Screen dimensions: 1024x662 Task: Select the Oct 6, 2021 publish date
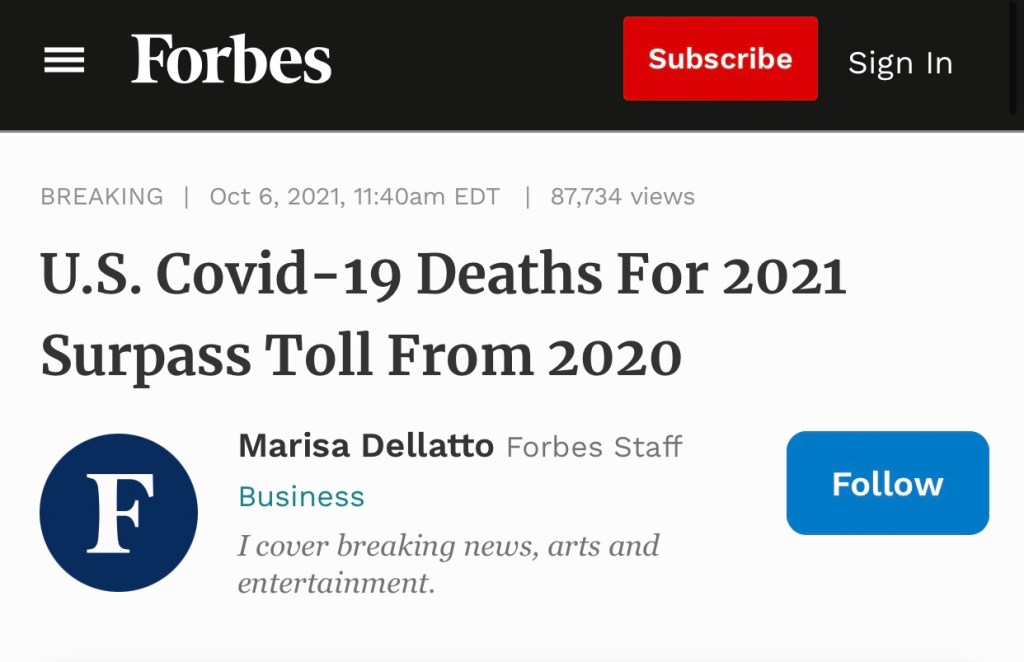(x=273, y=197)
